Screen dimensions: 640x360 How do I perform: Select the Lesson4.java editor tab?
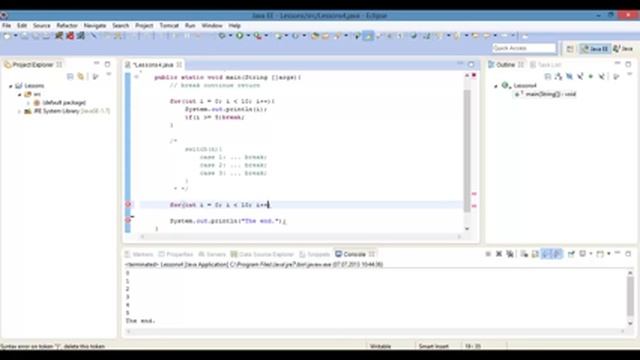pos(153,64)
